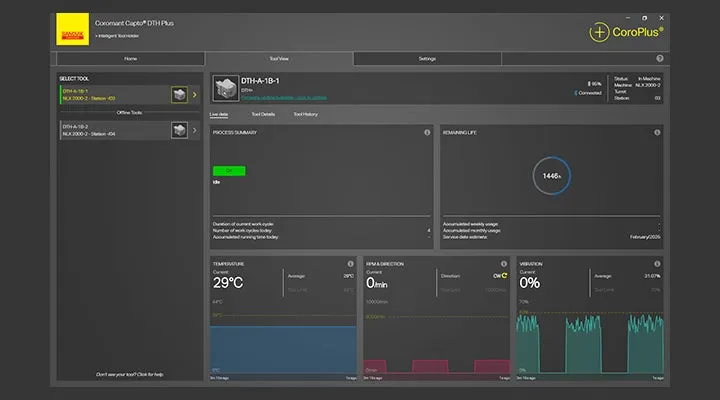
Task: Click the February 2026 service date value
Action: tap(645, 237)
